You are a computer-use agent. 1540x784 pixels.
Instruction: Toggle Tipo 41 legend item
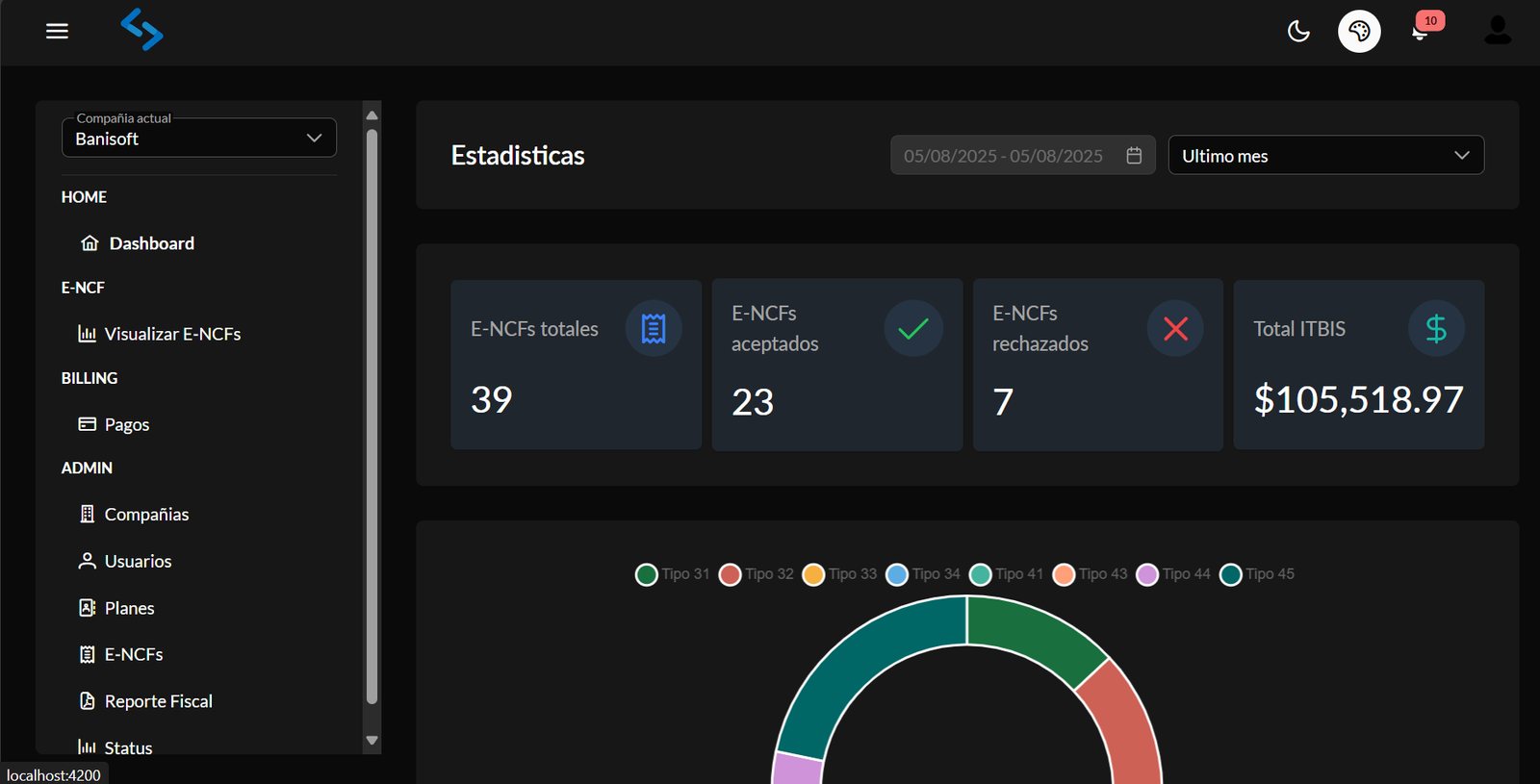click(x=1006, y=574)
